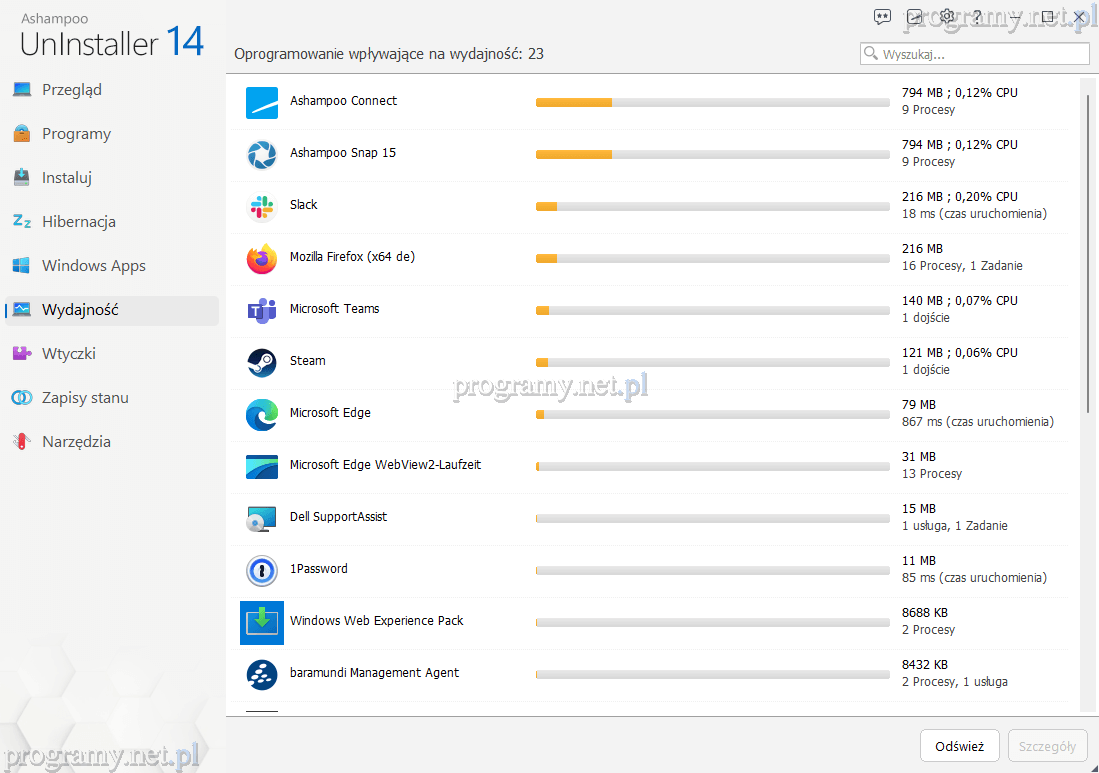Click the Microsoft Teams icon
Image resolution: width=1099 pixels, height=773 pixels.
point(262,310)
